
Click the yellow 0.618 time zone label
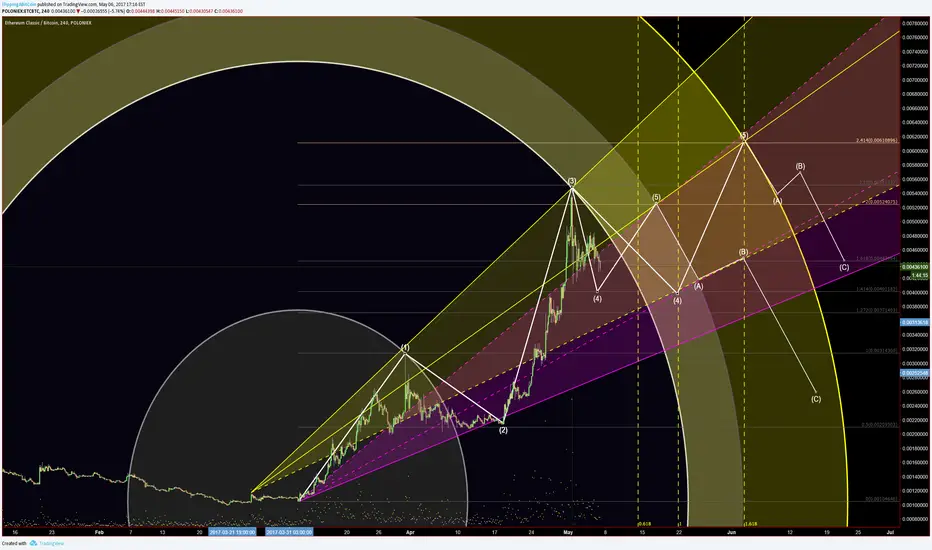pyautogui.click(x=644, y=524)
